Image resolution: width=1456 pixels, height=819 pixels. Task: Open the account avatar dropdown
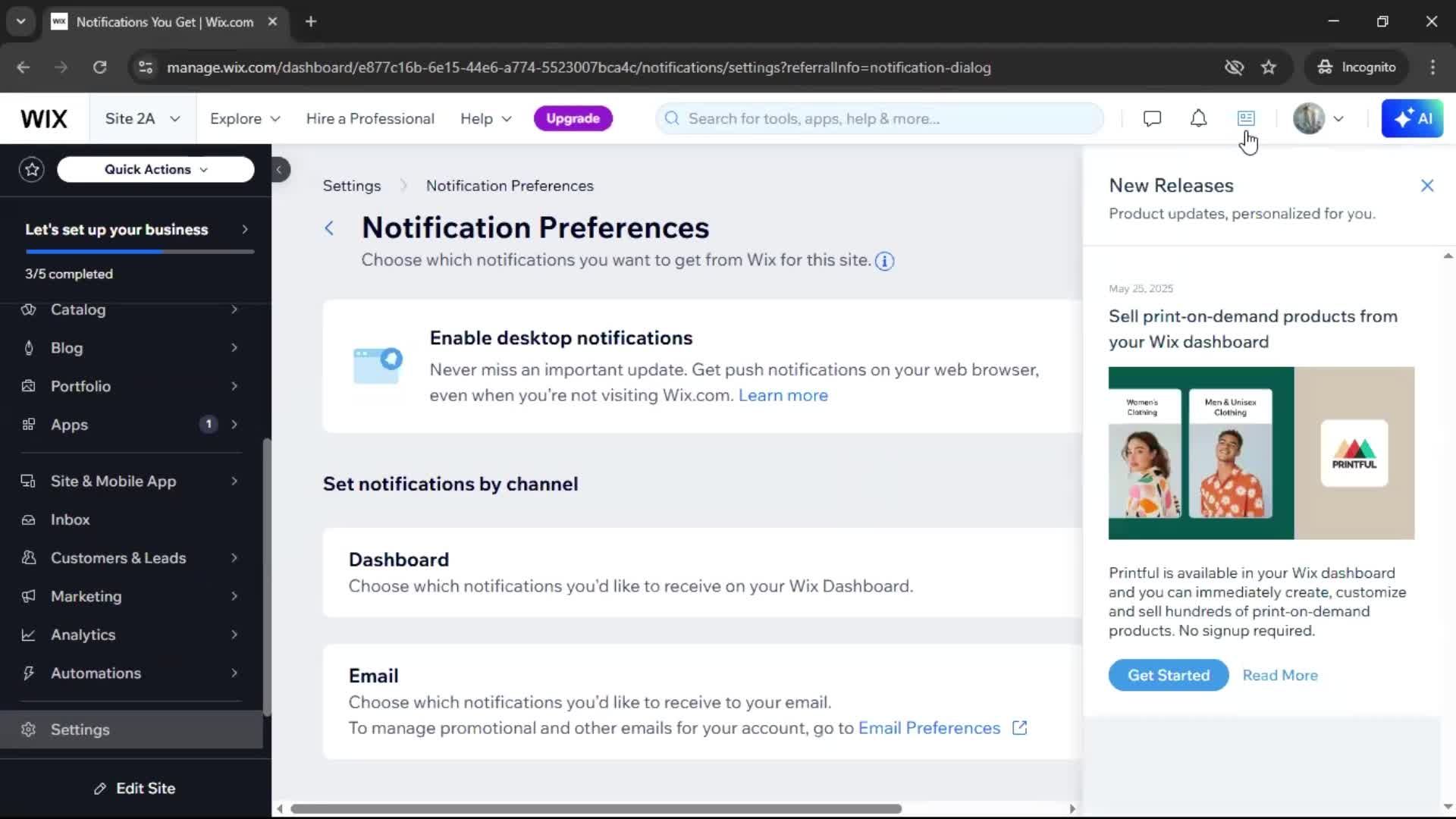[1319, 118]
